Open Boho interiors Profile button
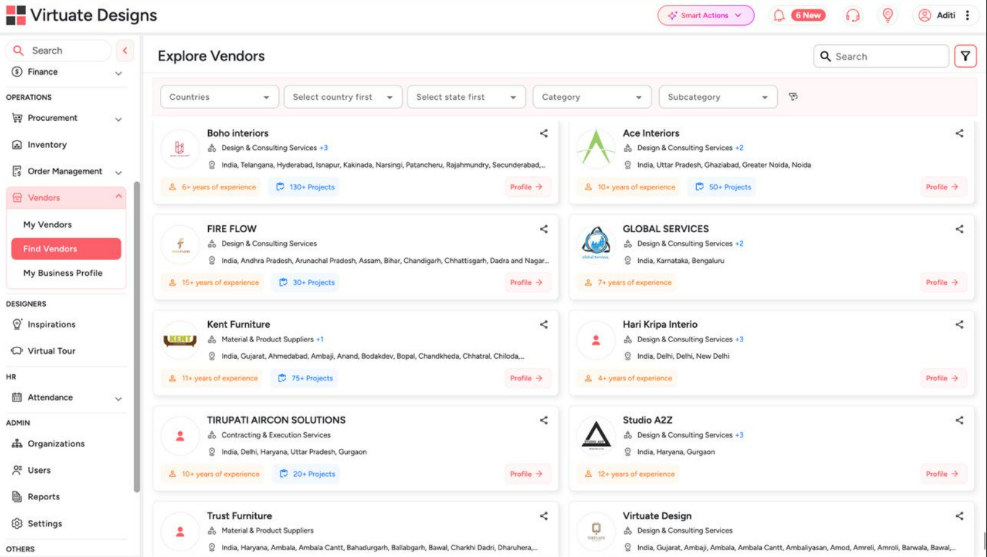This screenshot has height=557, width=987. tap(526, 187)
